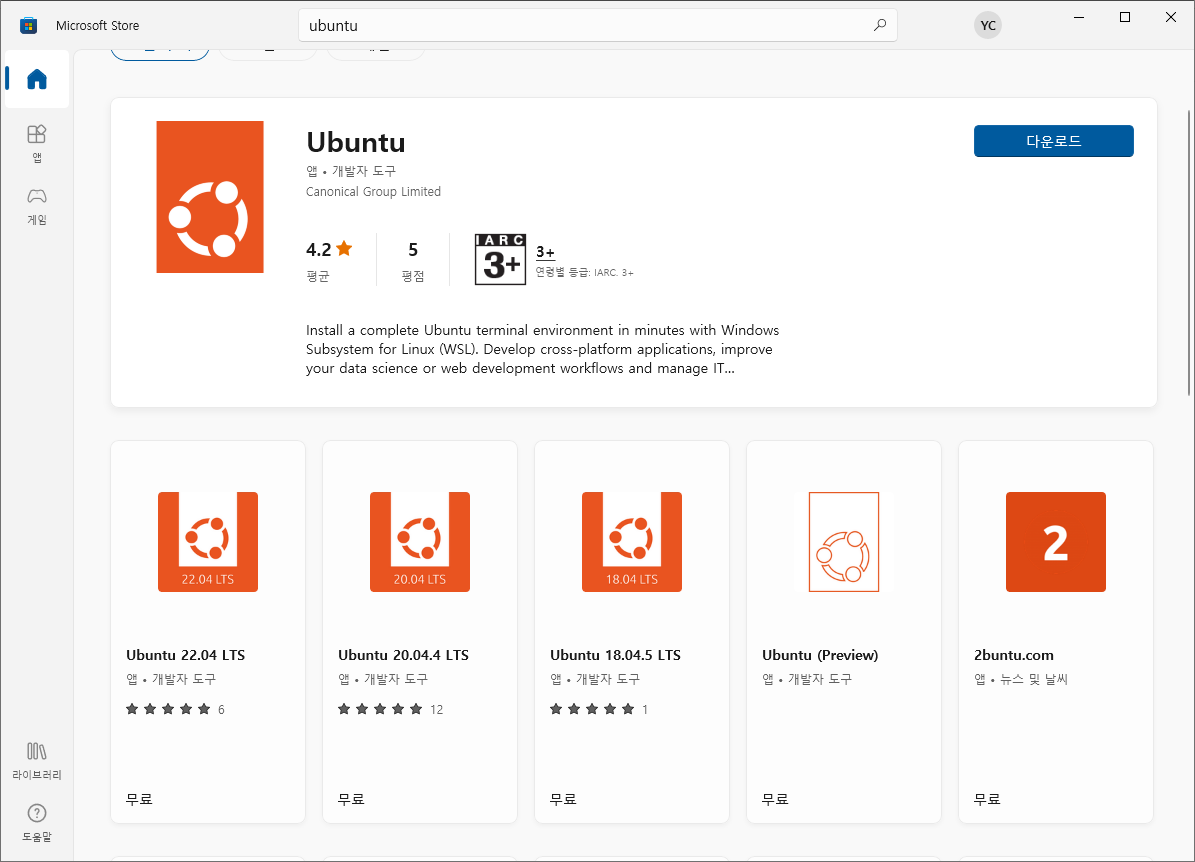The height and width of the screenshot is (862, 1195).
Task: Click the large Ubuntu app logo
Action: [x=210, y=197]
